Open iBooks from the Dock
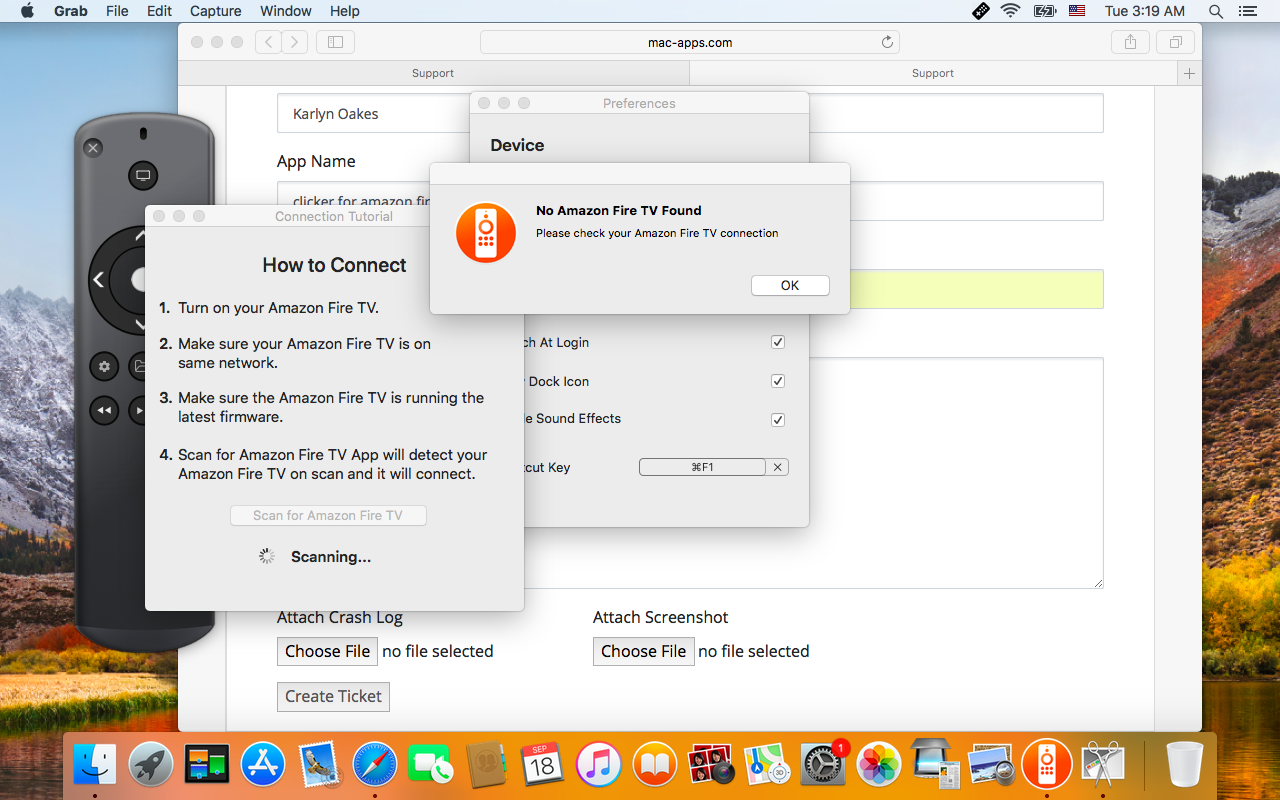This screenshot has height=800, width=1280. click(655, 765)
